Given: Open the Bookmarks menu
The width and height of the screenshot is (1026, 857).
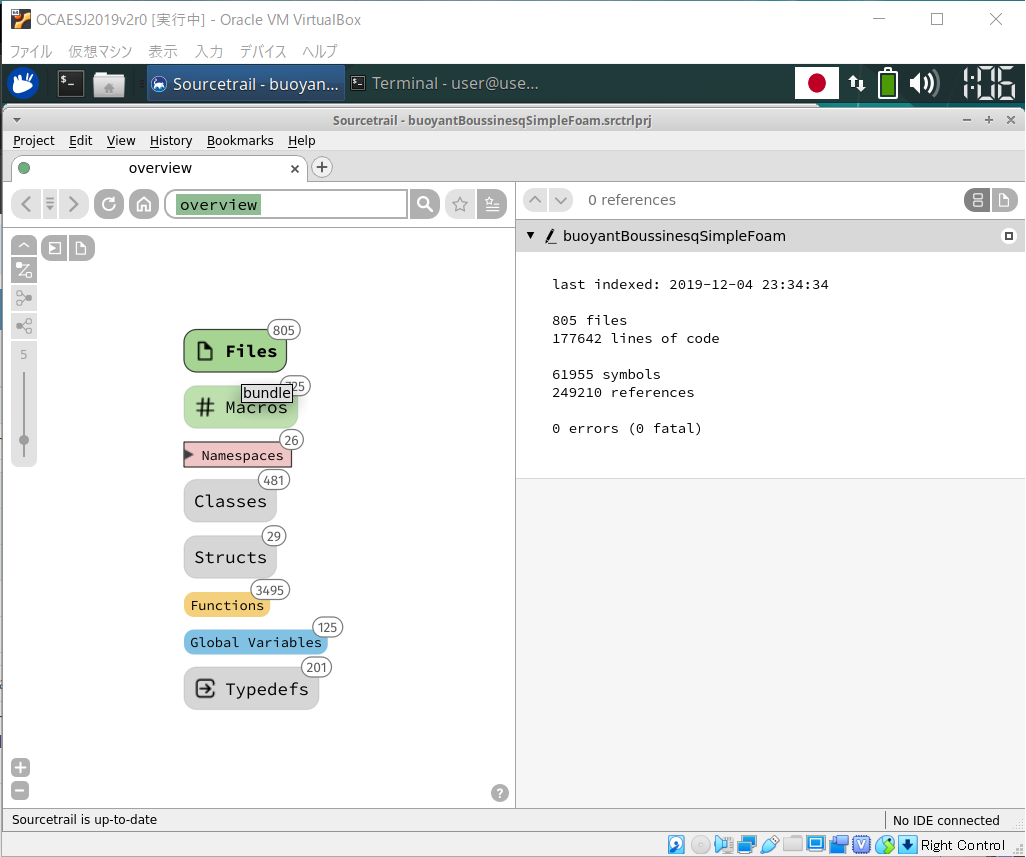Looking at the screenshot, I should [240, 141].
